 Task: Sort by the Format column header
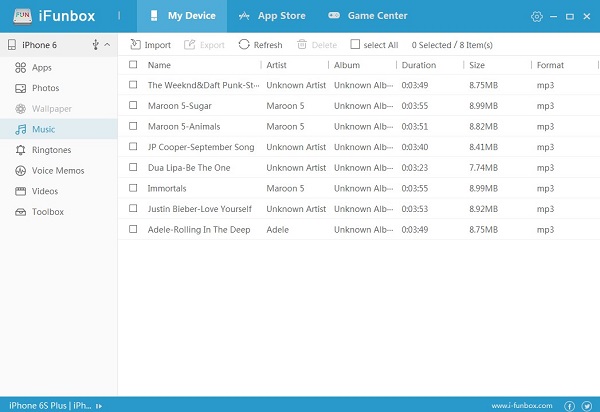point(550,65)
